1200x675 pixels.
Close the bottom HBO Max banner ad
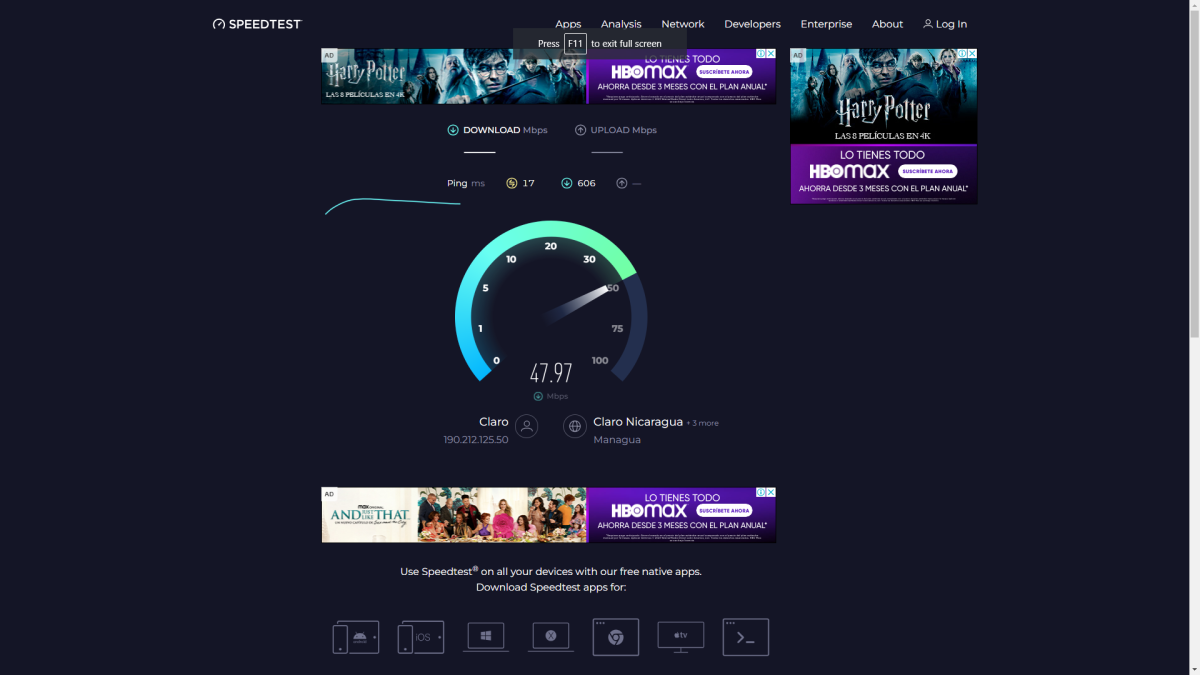coord(771,493)
